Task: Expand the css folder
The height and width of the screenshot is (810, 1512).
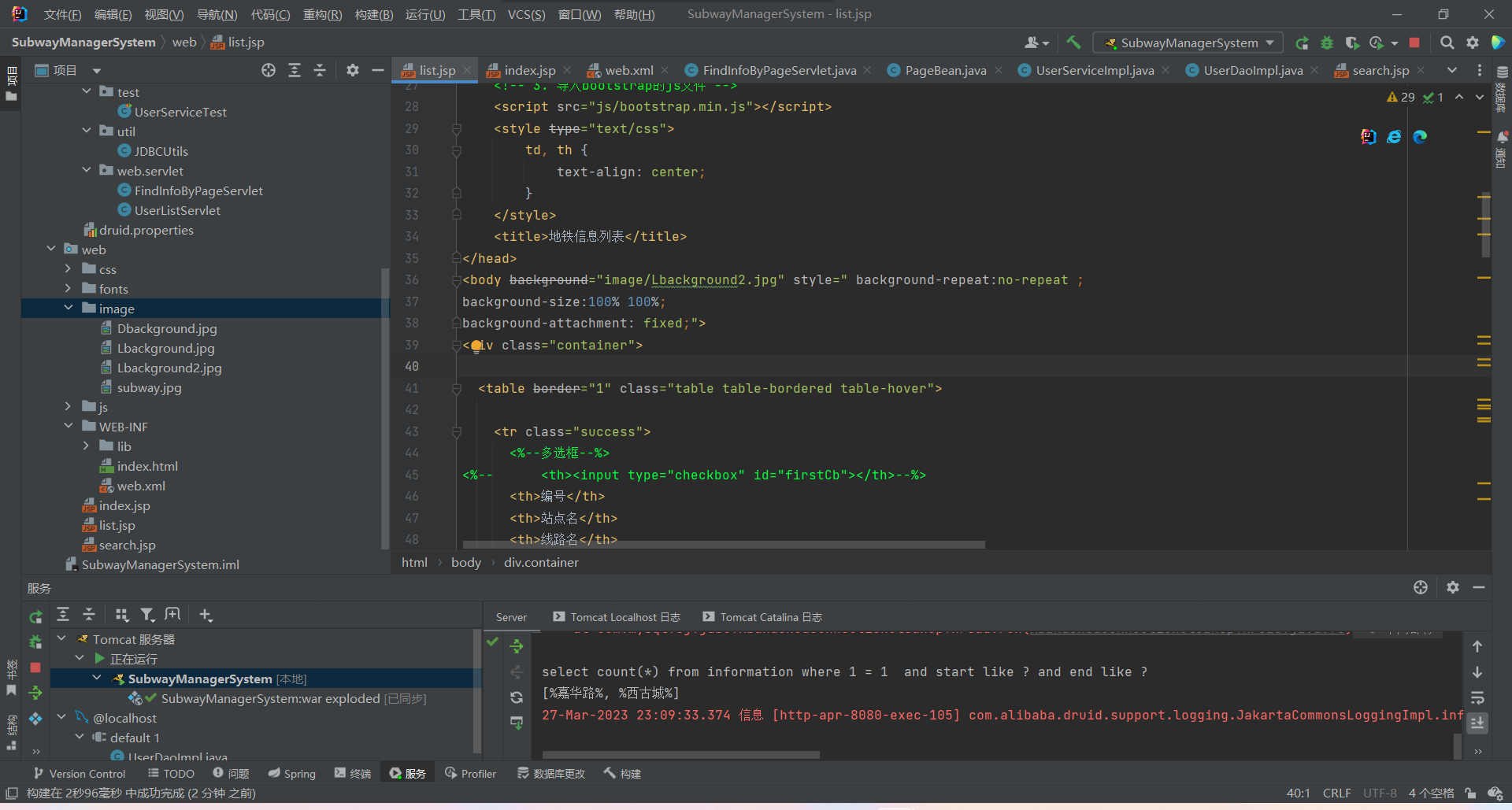Action: (69, 269)
